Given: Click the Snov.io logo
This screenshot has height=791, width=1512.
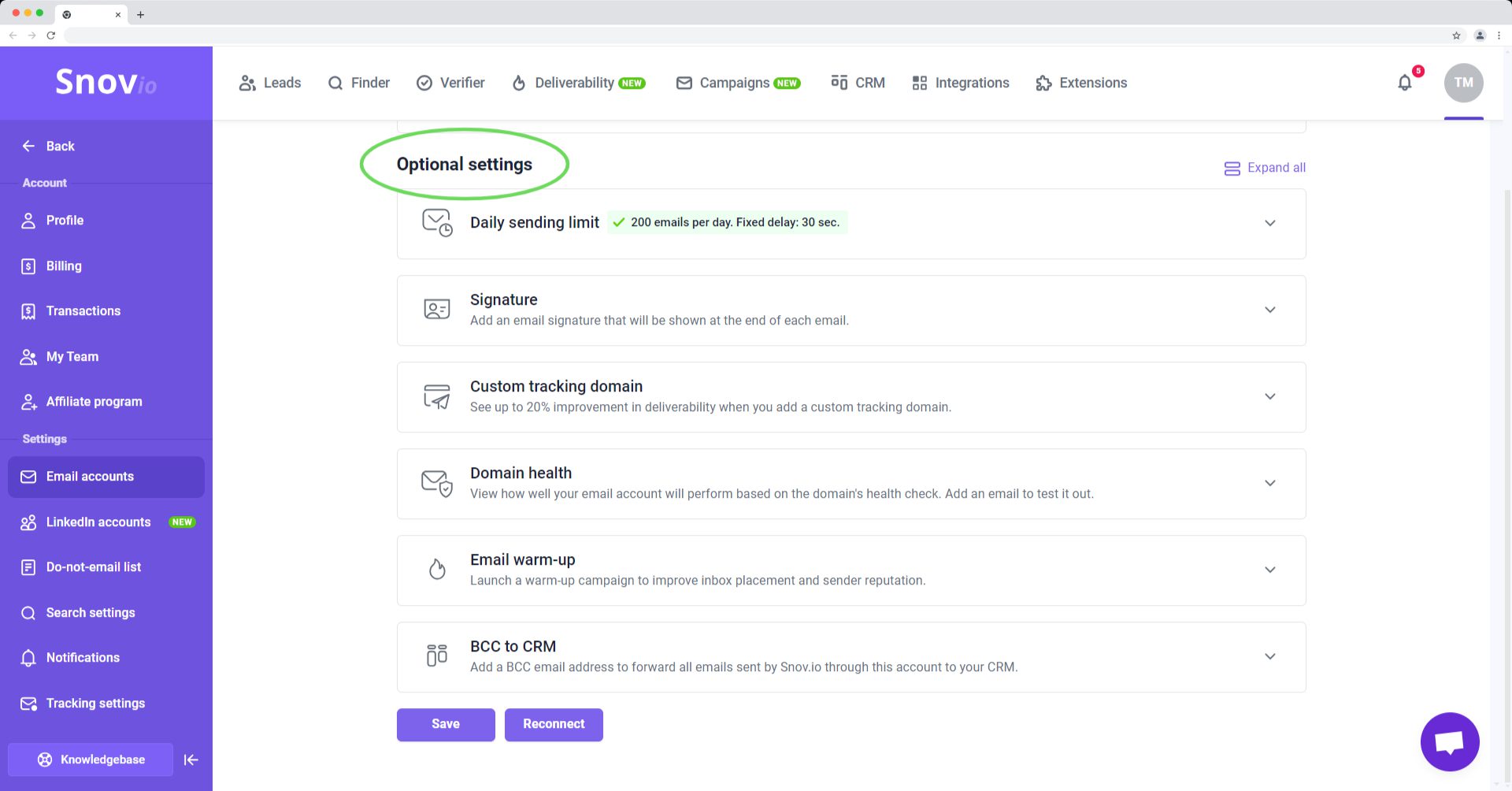Looking at the screenshot, I should [x=106, y=82].
